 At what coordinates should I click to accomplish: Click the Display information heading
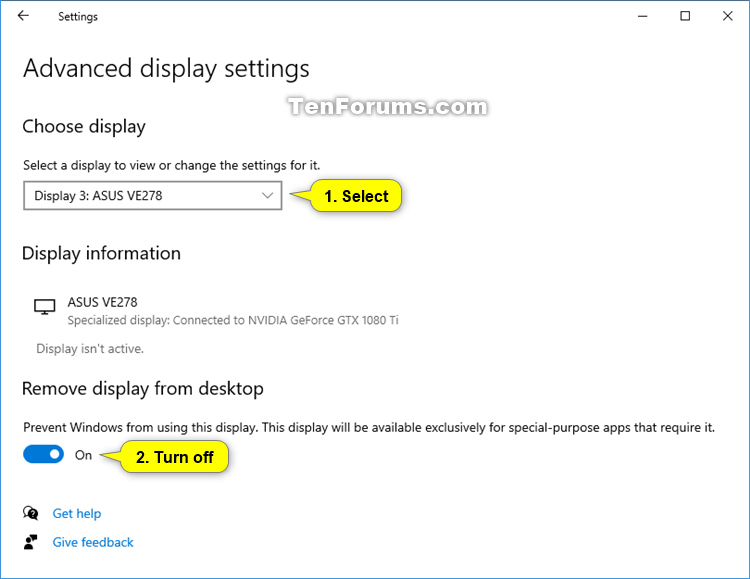tap(101, 254)
